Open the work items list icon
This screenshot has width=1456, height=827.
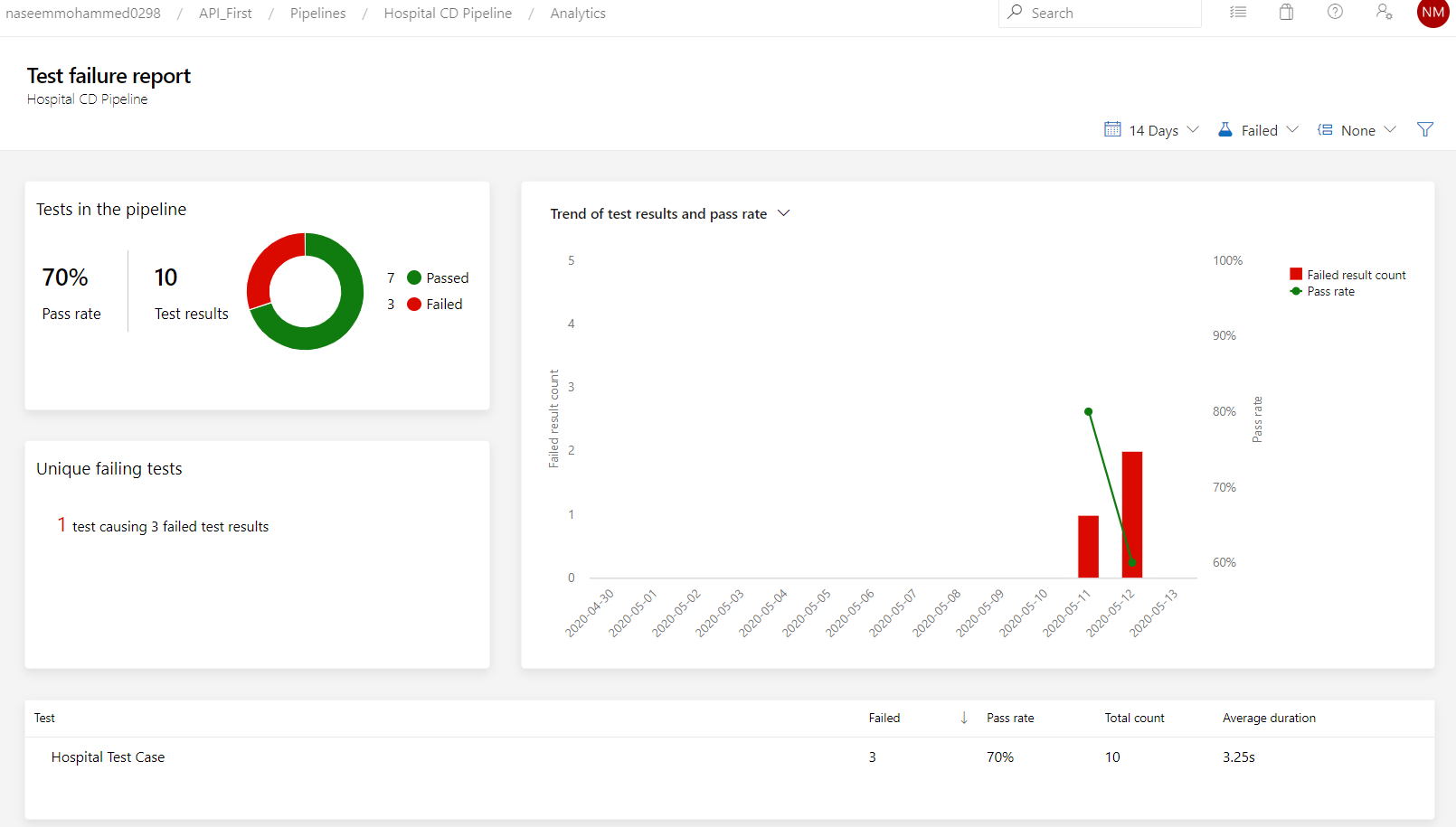[x=1238, y=13]
